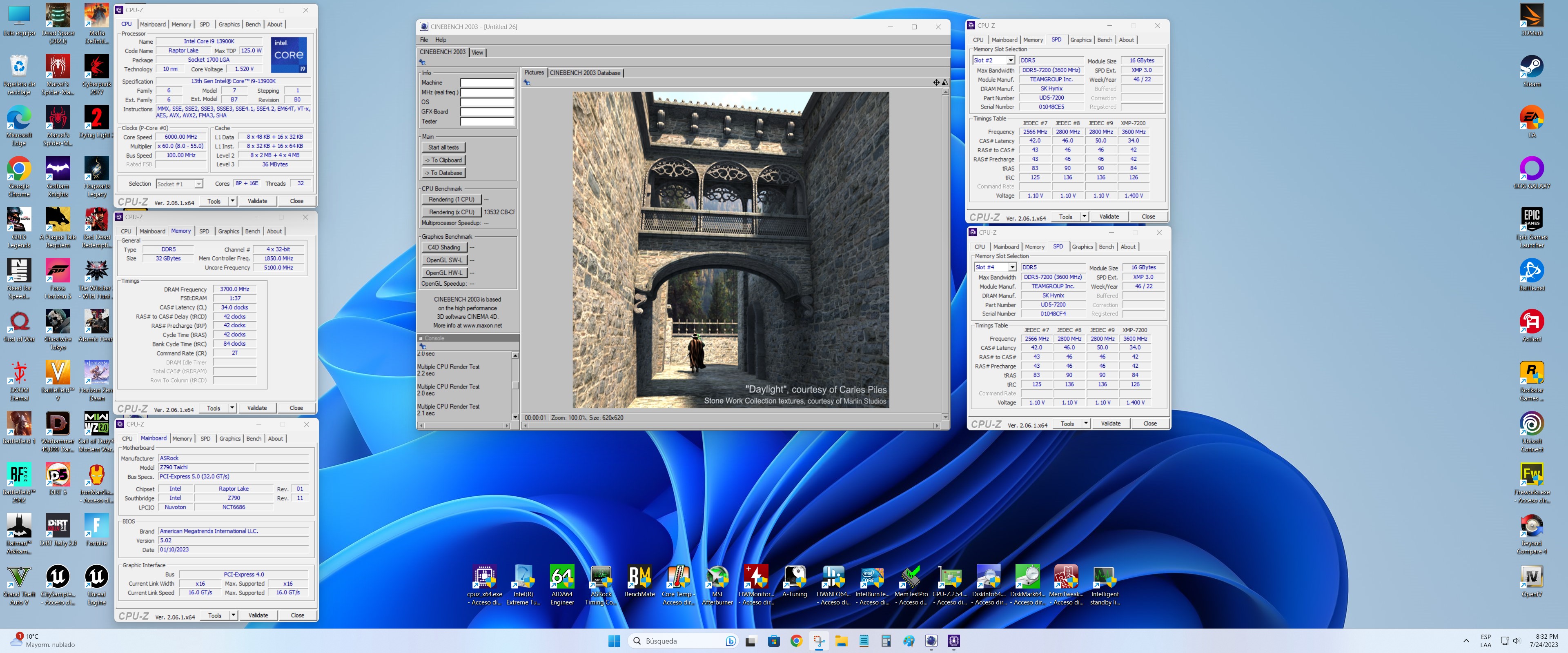Launch Beyond Compare 4 from the desktop
Screen dimensions: 1568x653
pos(1532,534)
